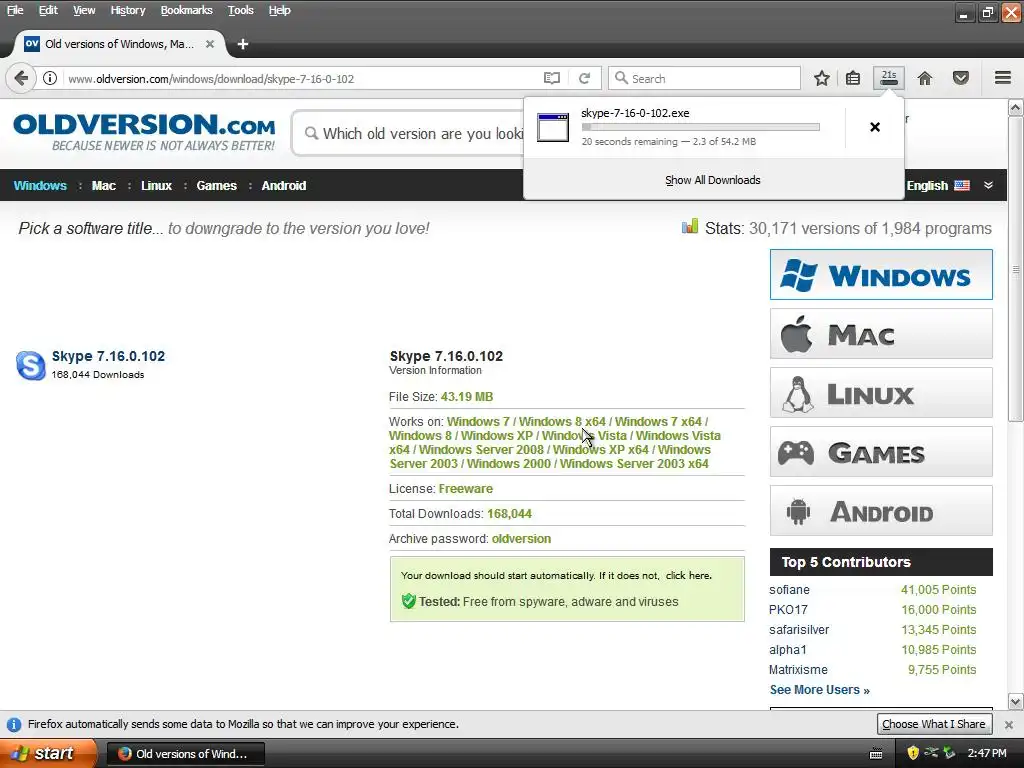Click the 2:47 PM taskbar clock

click(x=987, y=754)
